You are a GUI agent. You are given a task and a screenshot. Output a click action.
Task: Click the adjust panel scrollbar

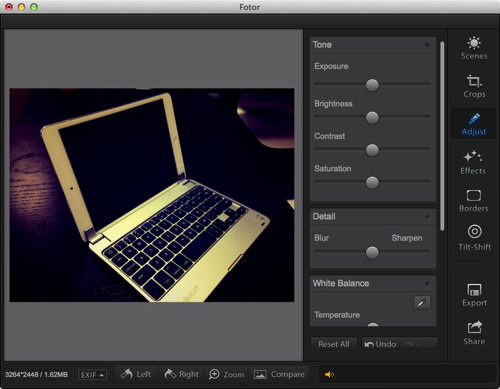tap(442, 136)
